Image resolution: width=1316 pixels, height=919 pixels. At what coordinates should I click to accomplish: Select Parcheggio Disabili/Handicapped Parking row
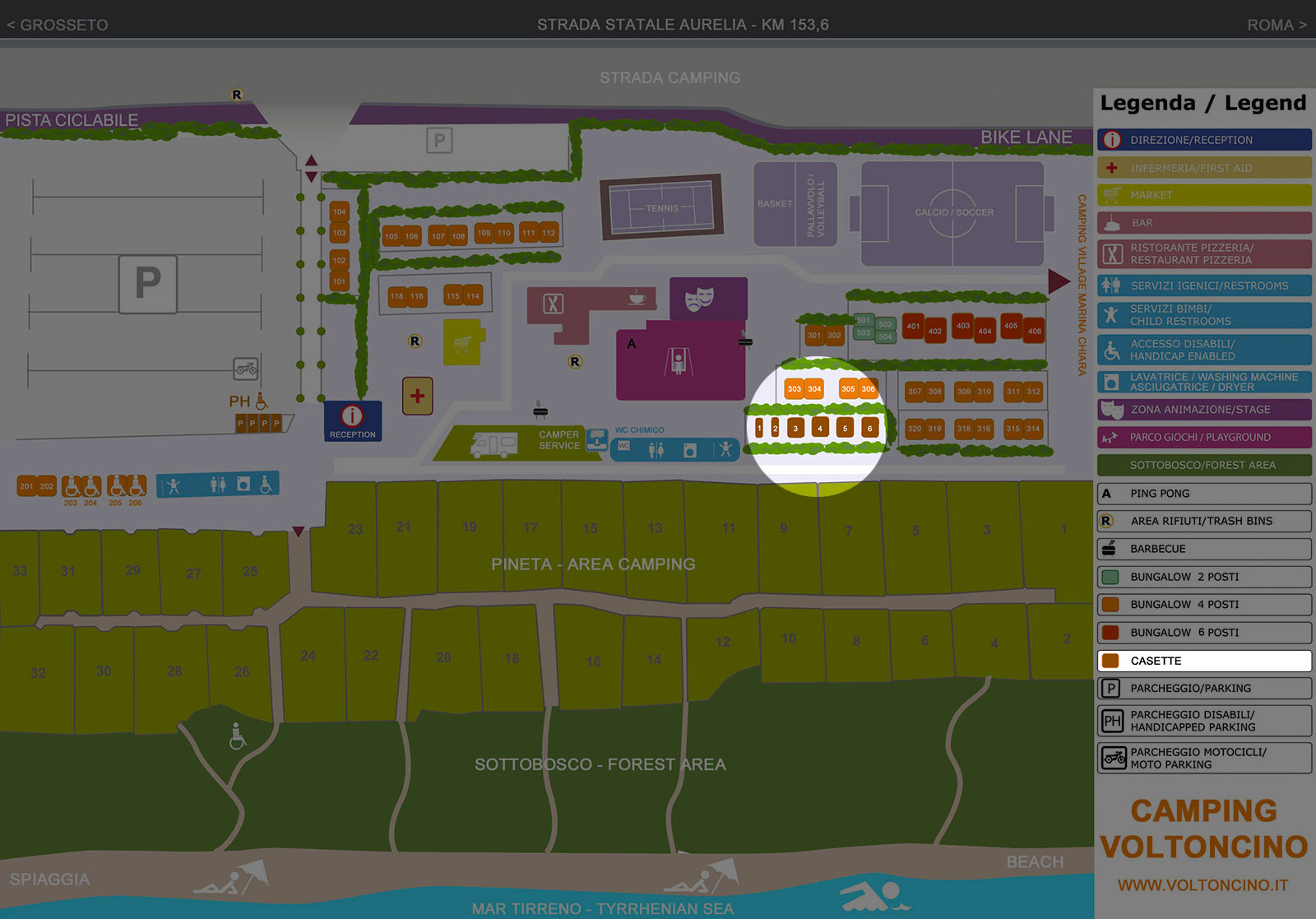click(x=1204, y=721)
